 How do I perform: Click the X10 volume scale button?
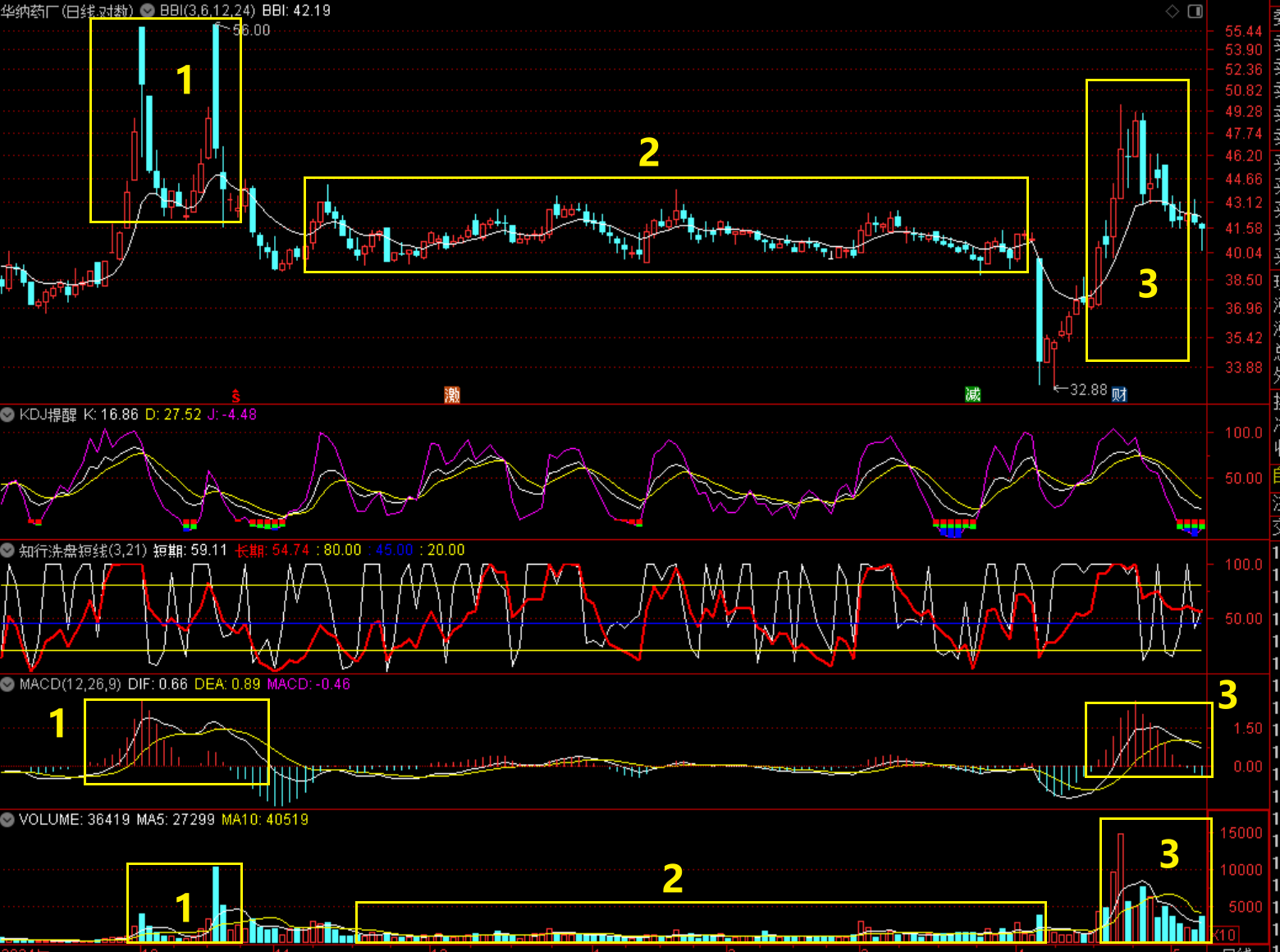[x=1224, y=935]
